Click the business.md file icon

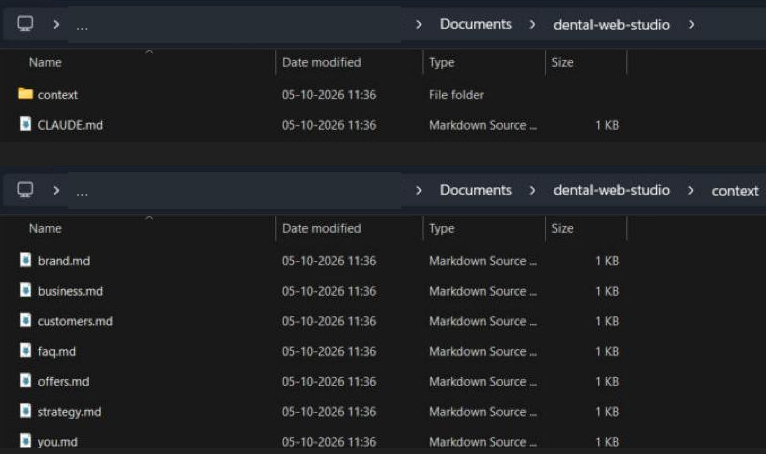(25, 290)
